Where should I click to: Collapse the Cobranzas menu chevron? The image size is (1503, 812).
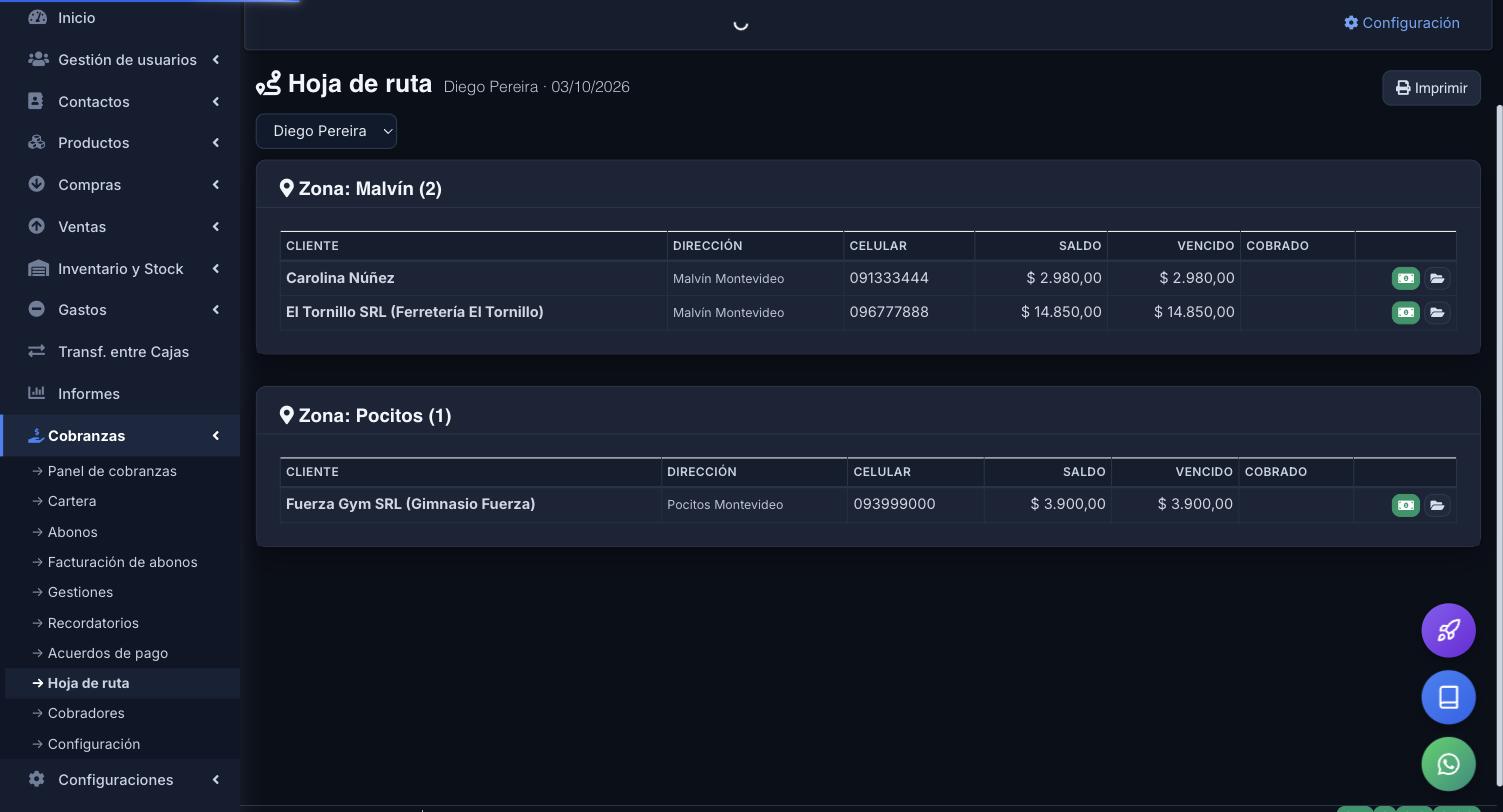pyautogui.click(x=215, y=435)
